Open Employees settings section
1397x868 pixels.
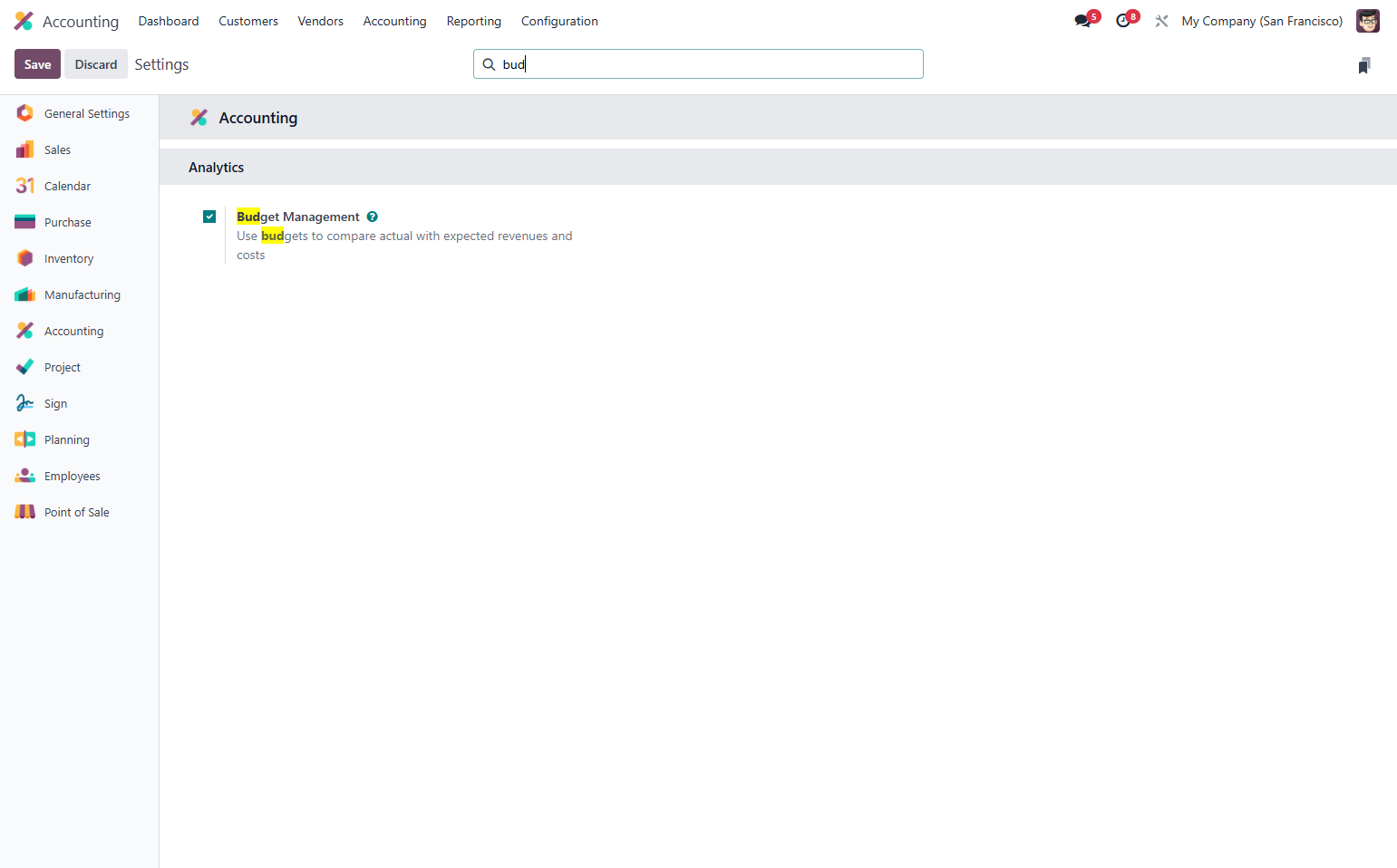(80, 476)
